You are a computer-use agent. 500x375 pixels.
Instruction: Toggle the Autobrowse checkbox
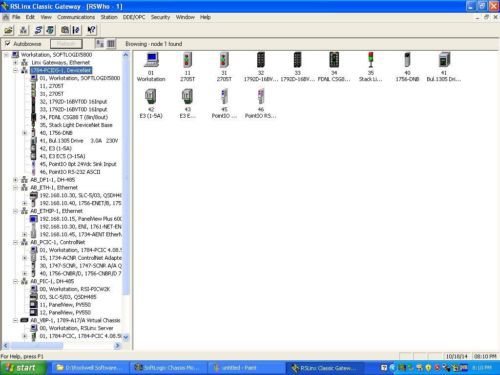[7, 43]
